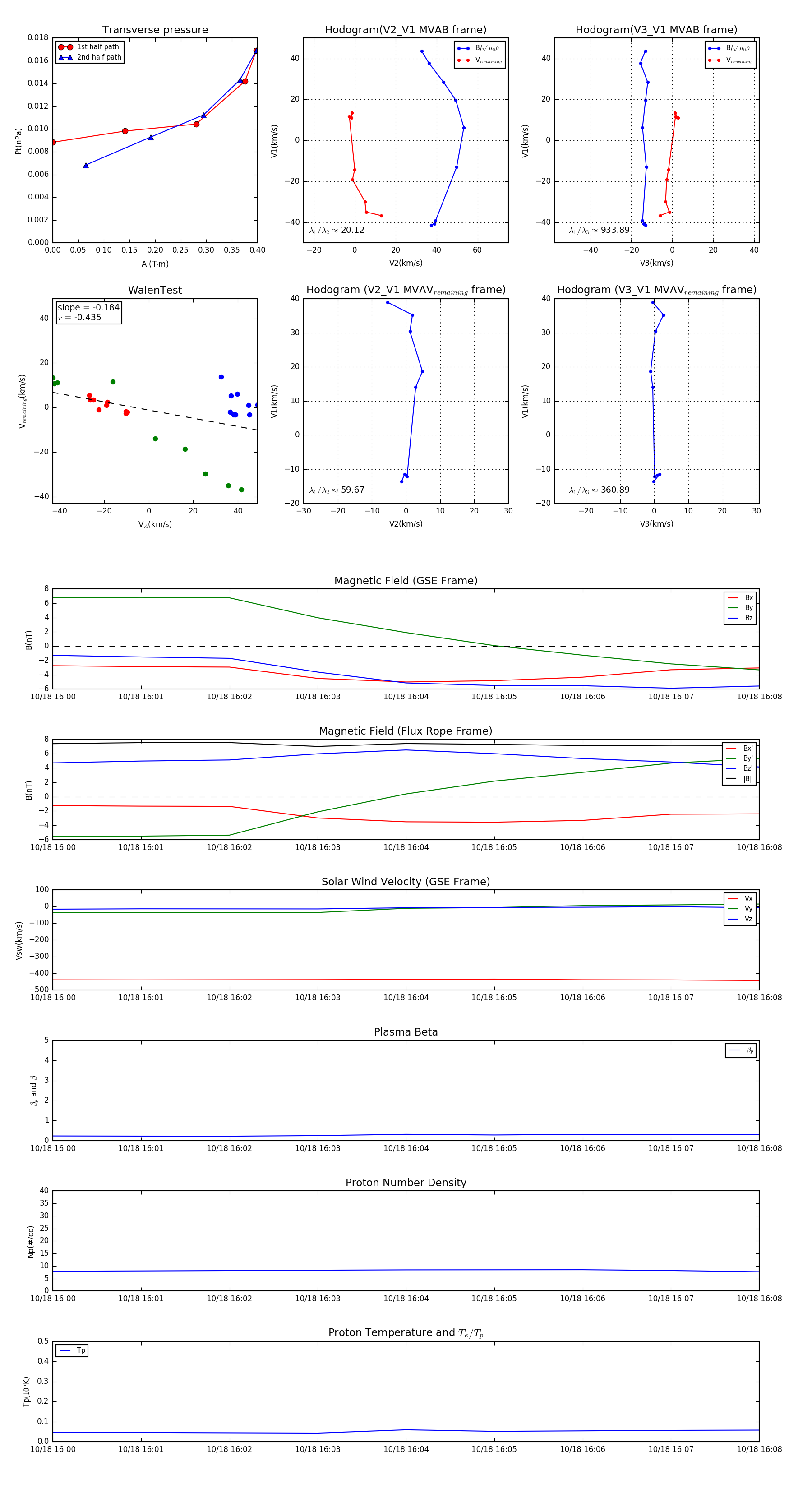Click the 'Proton Number Density' title
812x1489 pixels.
[406, 1183]
